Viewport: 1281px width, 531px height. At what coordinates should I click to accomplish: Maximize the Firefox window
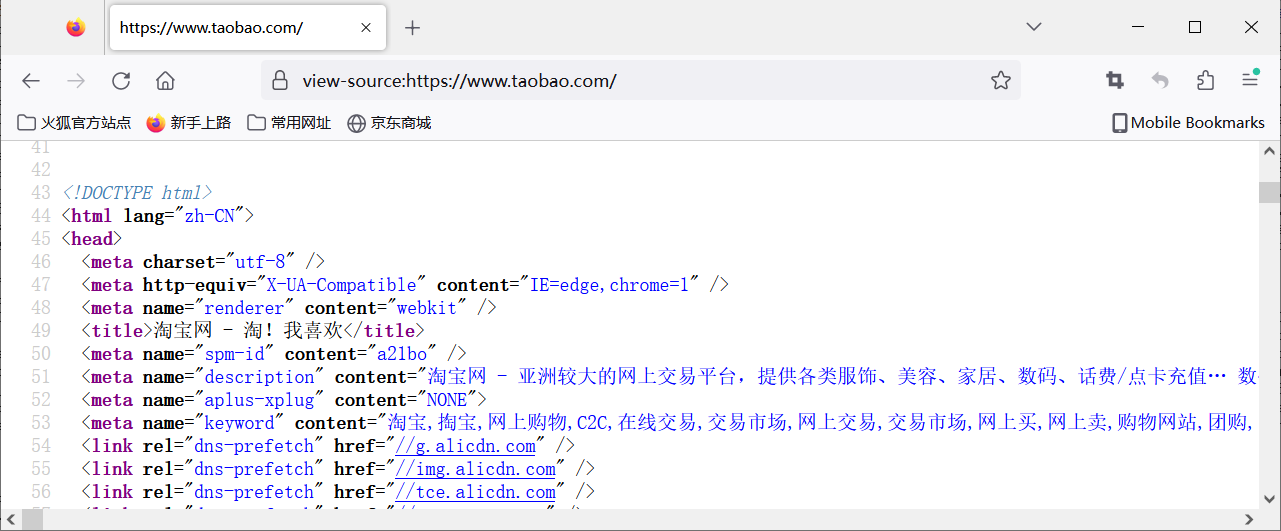pos(1194,28)
